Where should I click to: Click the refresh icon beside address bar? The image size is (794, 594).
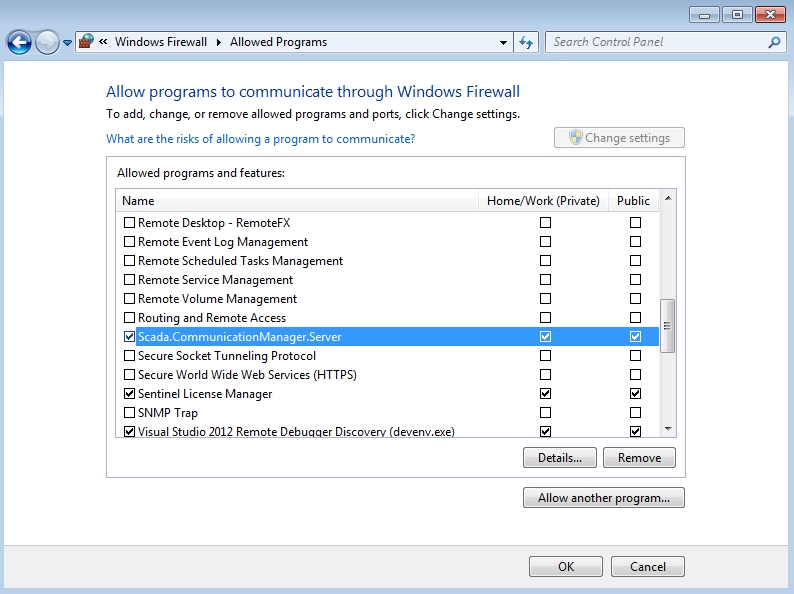tap(527, 42)
